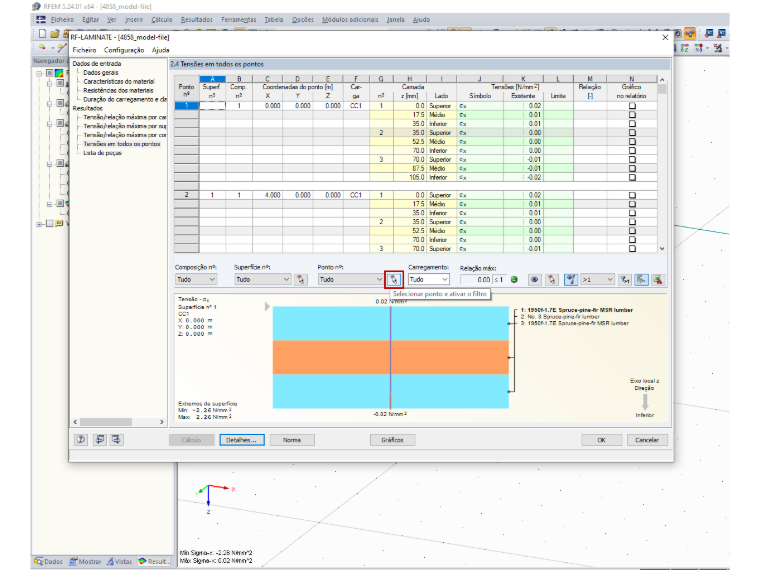Check the graphic box for point 1 row z 52.5

(632, 142)
